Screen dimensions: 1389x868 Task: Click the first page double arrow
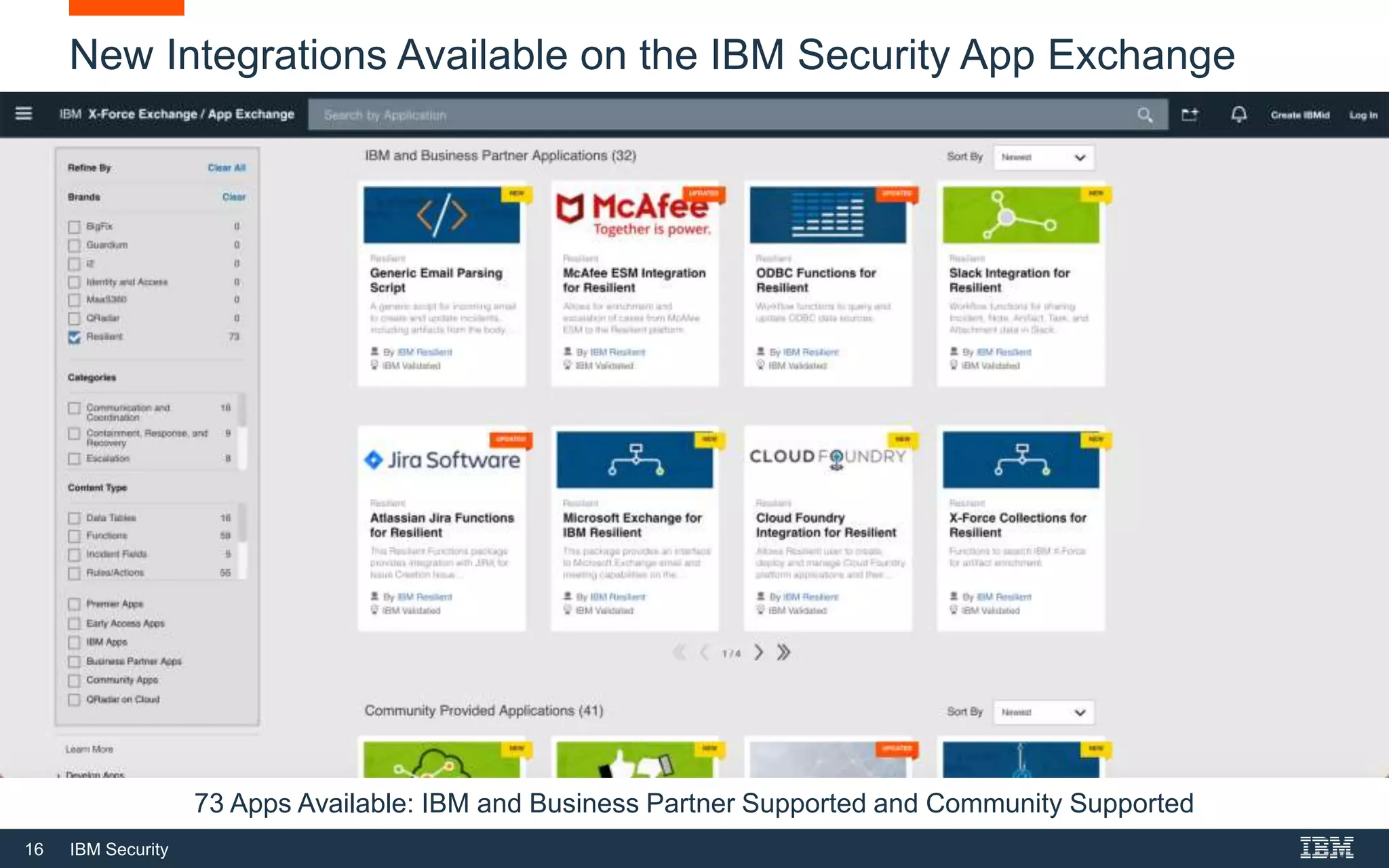coord(680,652)
